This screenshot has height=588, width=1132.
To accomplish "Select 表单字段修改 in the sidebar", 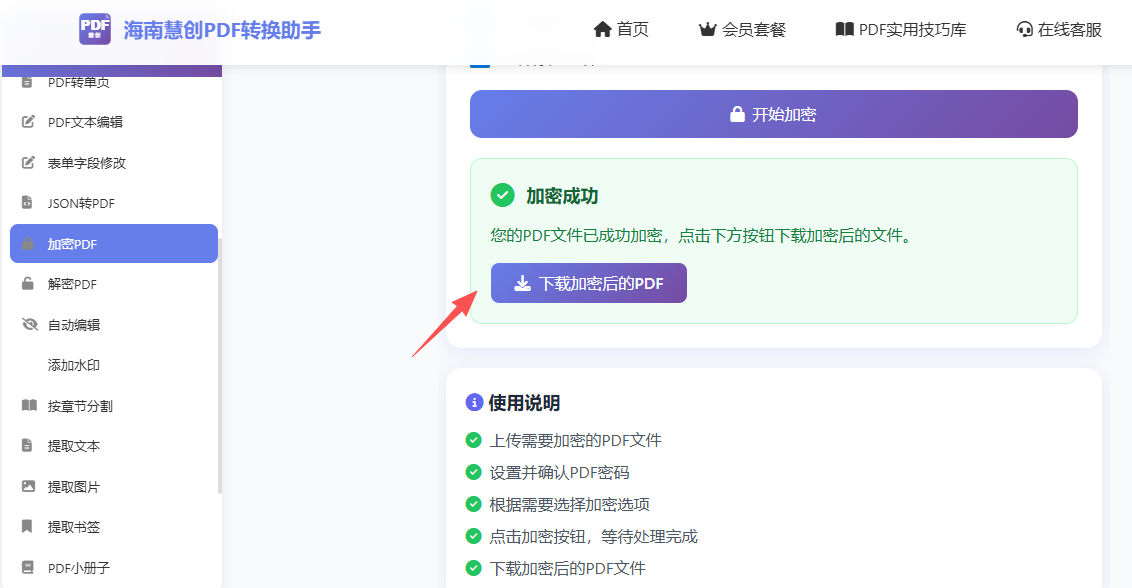I will pos(114,163).
